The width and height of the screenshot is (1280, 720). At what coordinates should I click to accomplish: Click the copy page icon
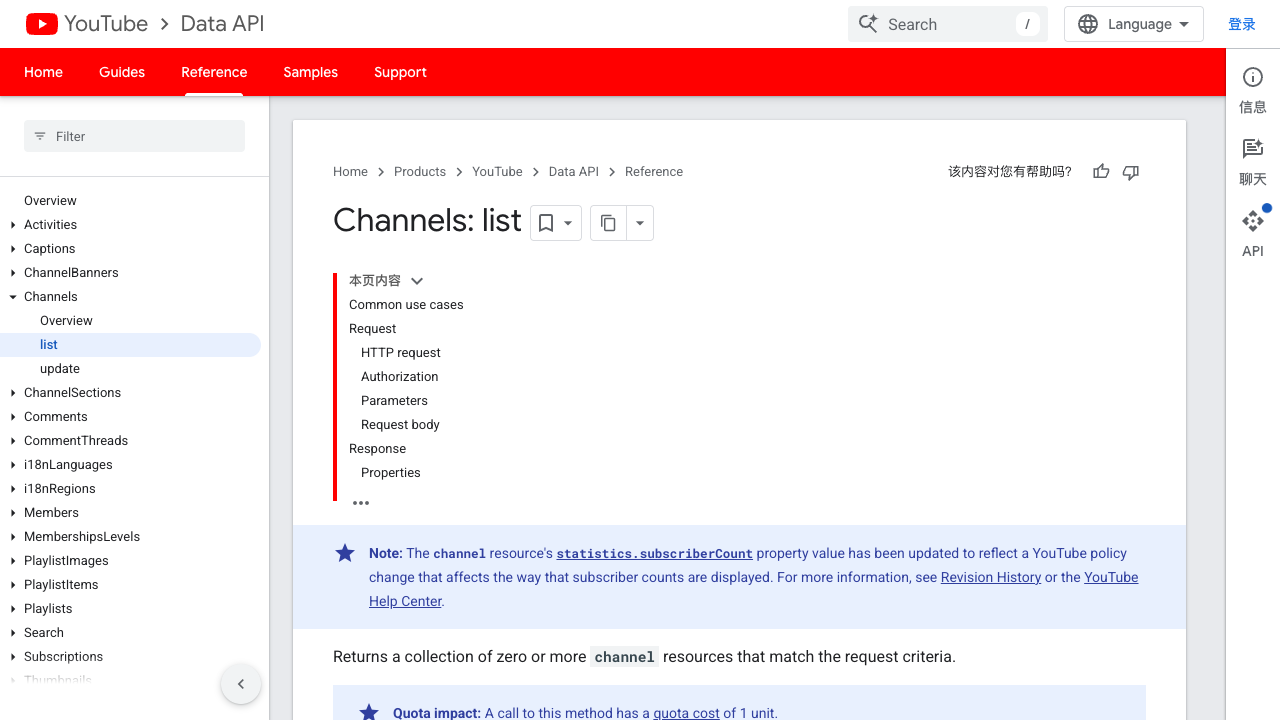(x=608, y=223)
